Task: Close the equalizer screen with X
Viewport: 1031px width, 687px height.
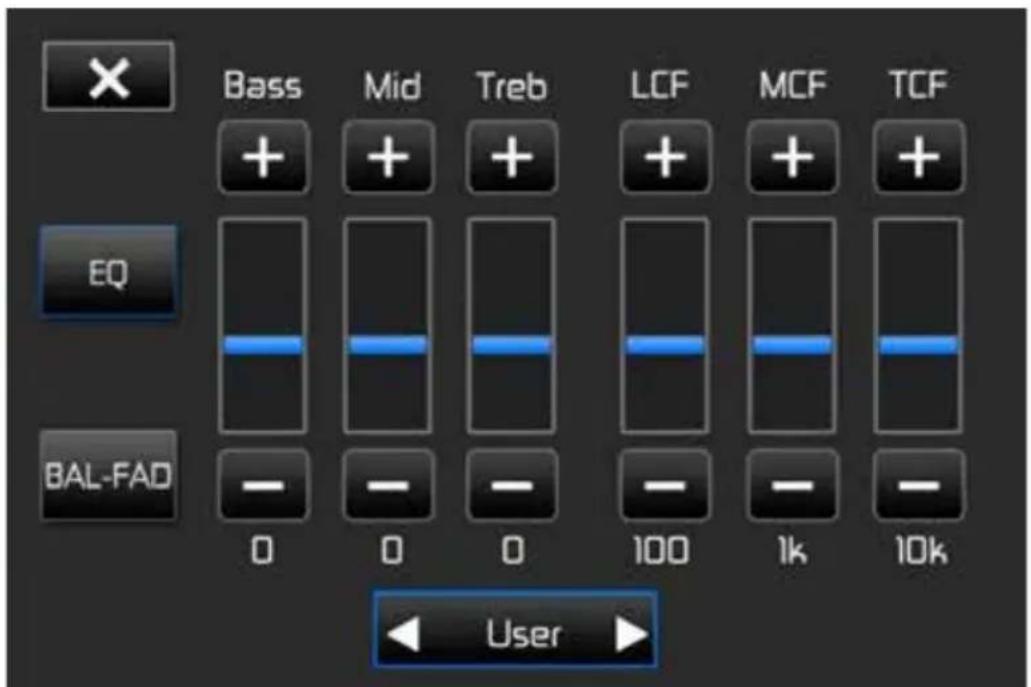Action: pyautogui.click(x=108, y=76)
